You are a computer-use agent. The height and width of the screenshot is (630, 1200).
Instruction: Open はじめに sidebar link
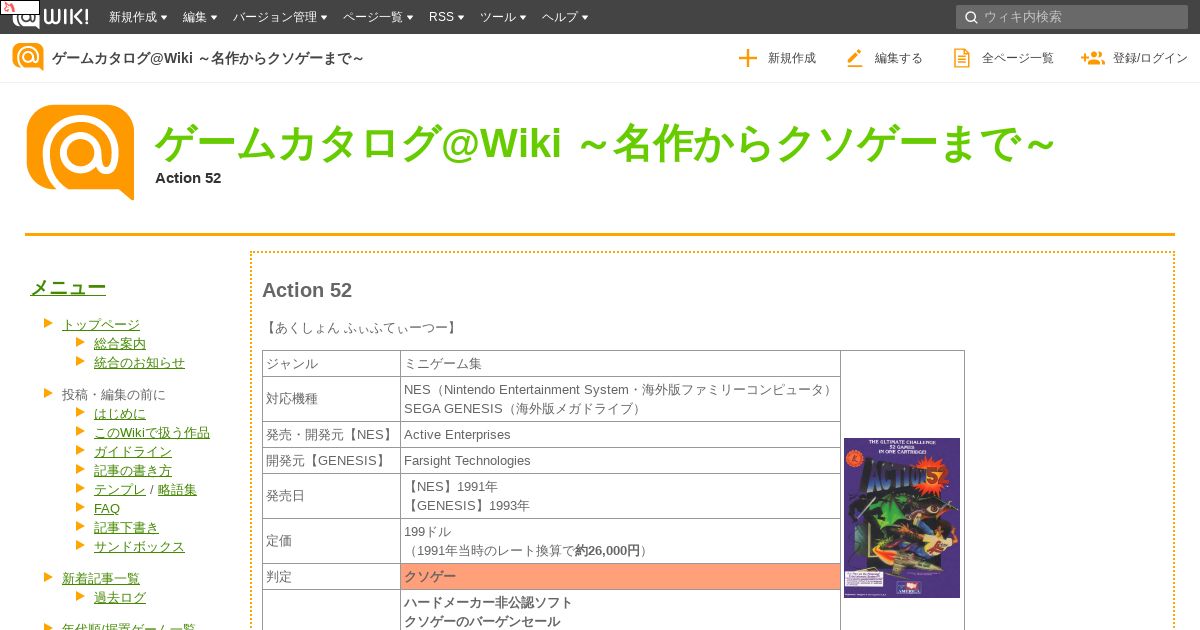tap(120, 413)
